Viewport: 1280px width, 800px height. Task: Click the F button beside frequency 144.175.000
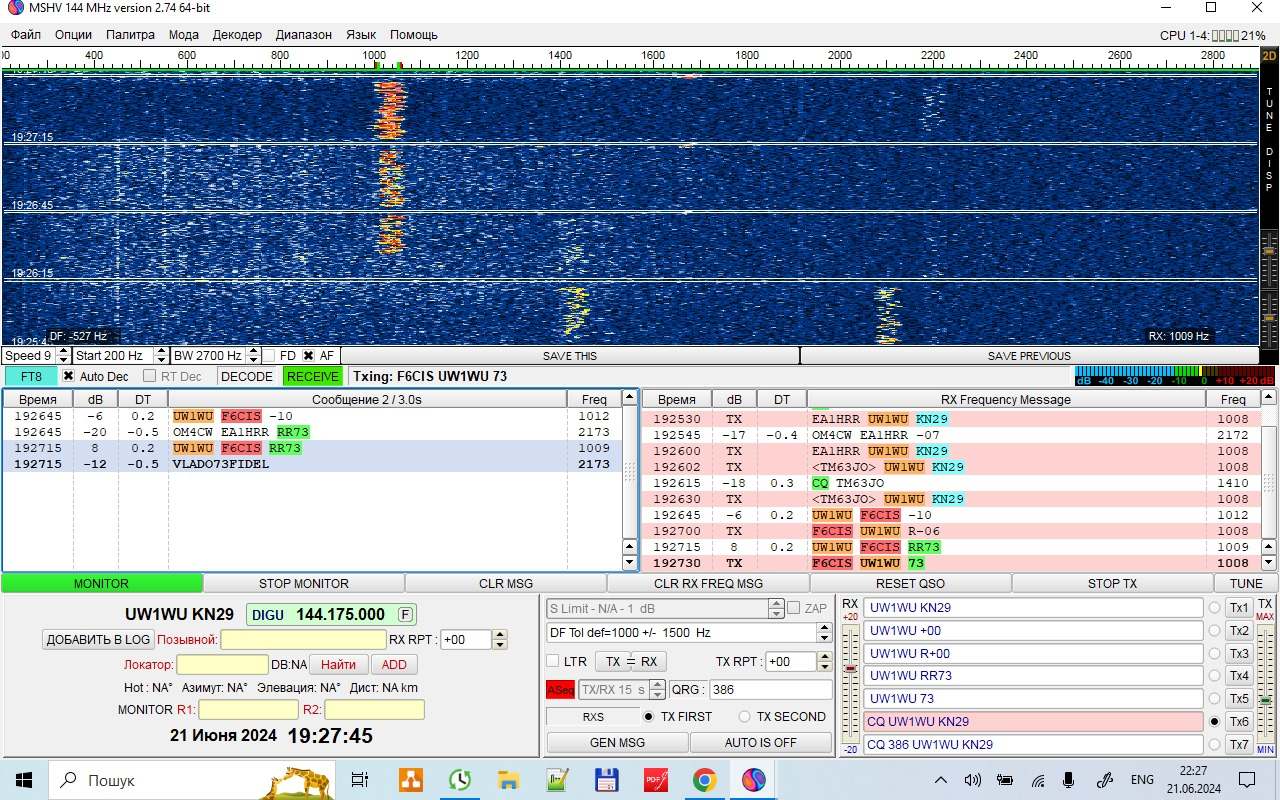click(405, 614)
